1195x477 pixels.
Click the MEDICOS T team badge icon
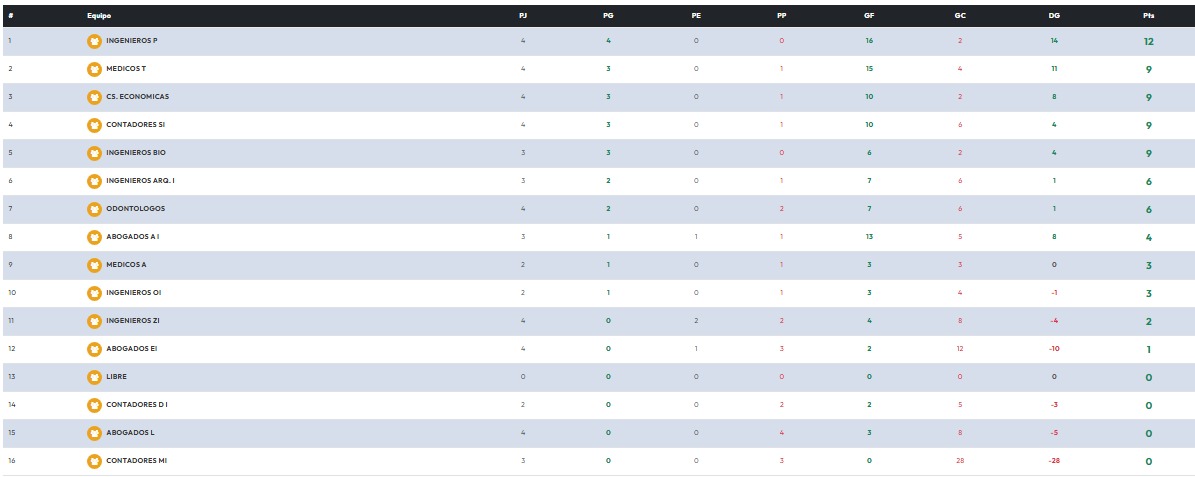point(94,69)
